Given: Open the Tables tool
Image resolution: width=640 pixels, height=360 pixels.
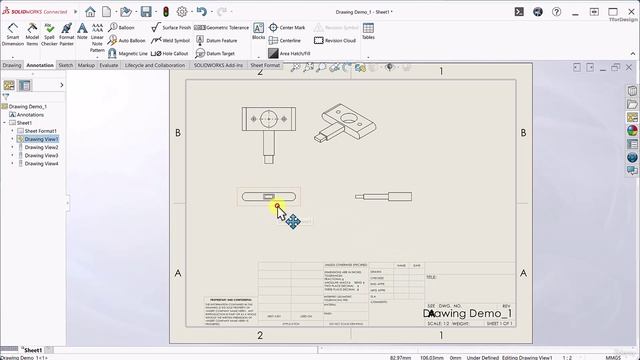Looking at the screenshot, I should click(368, 31).
